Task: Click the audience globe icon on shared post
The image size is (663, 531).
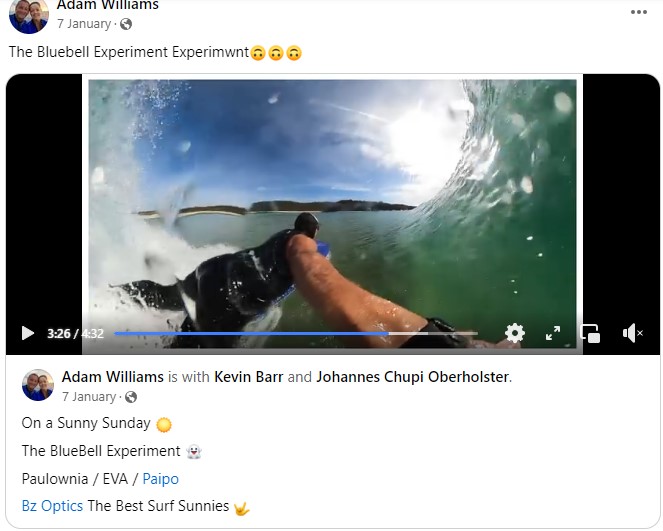Action: 131,397
